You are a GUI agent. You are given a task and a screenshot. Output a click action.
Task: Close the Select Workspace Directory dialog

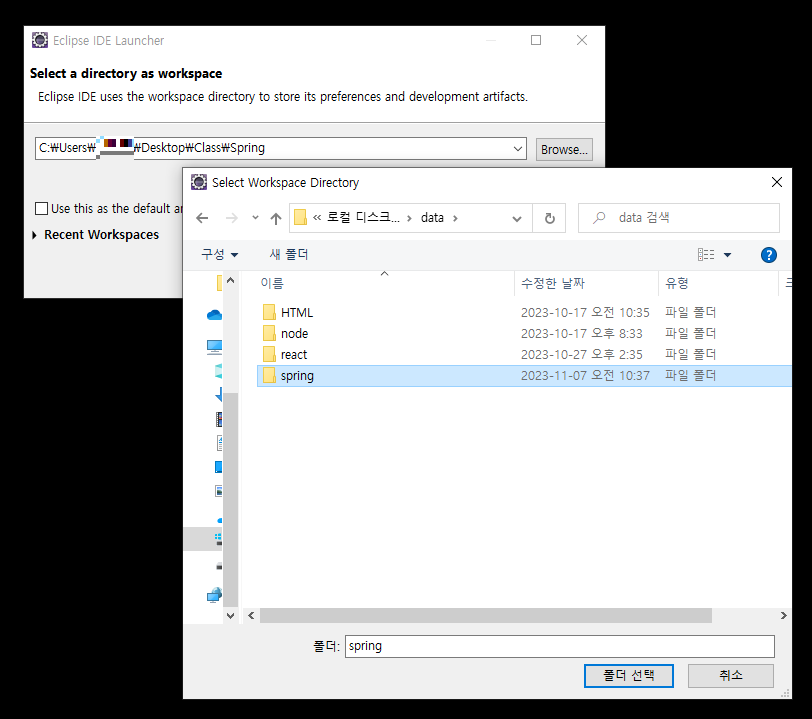click(777, 182)
